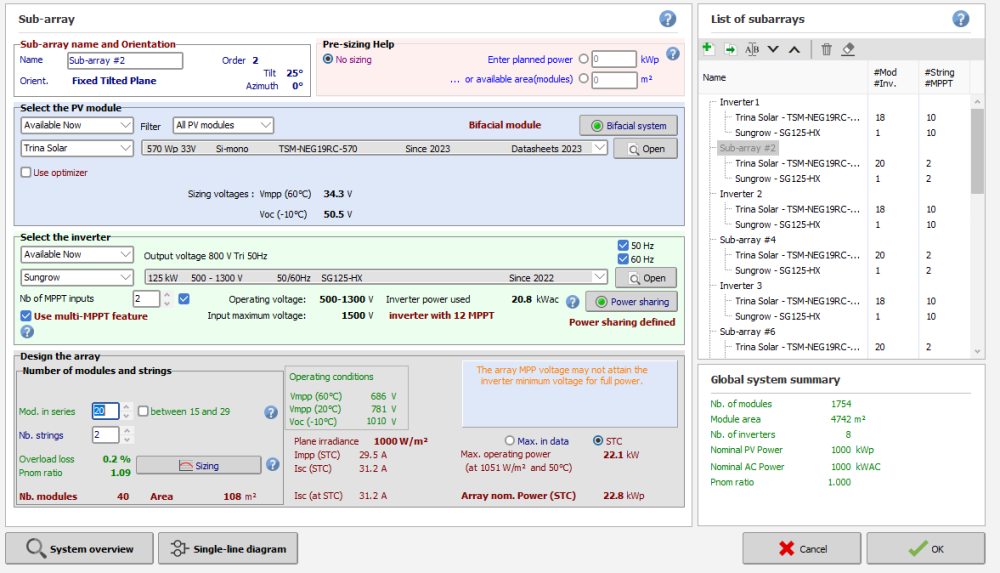
Task: Uncheck the 60 Hz frequency checkbox
Action: (x=624, y=260)
